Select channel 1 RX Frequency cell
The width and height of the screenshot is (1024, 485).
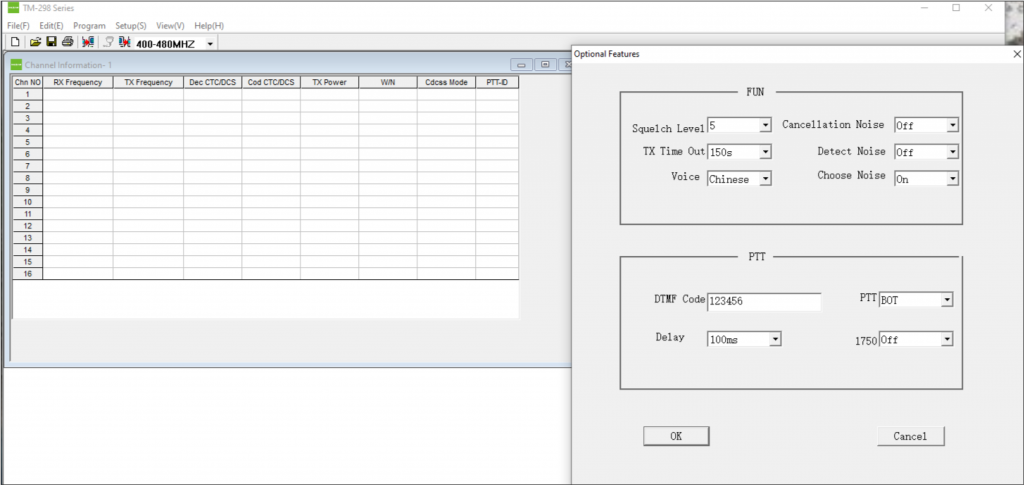pyautogui.click(x=77, y=94)
